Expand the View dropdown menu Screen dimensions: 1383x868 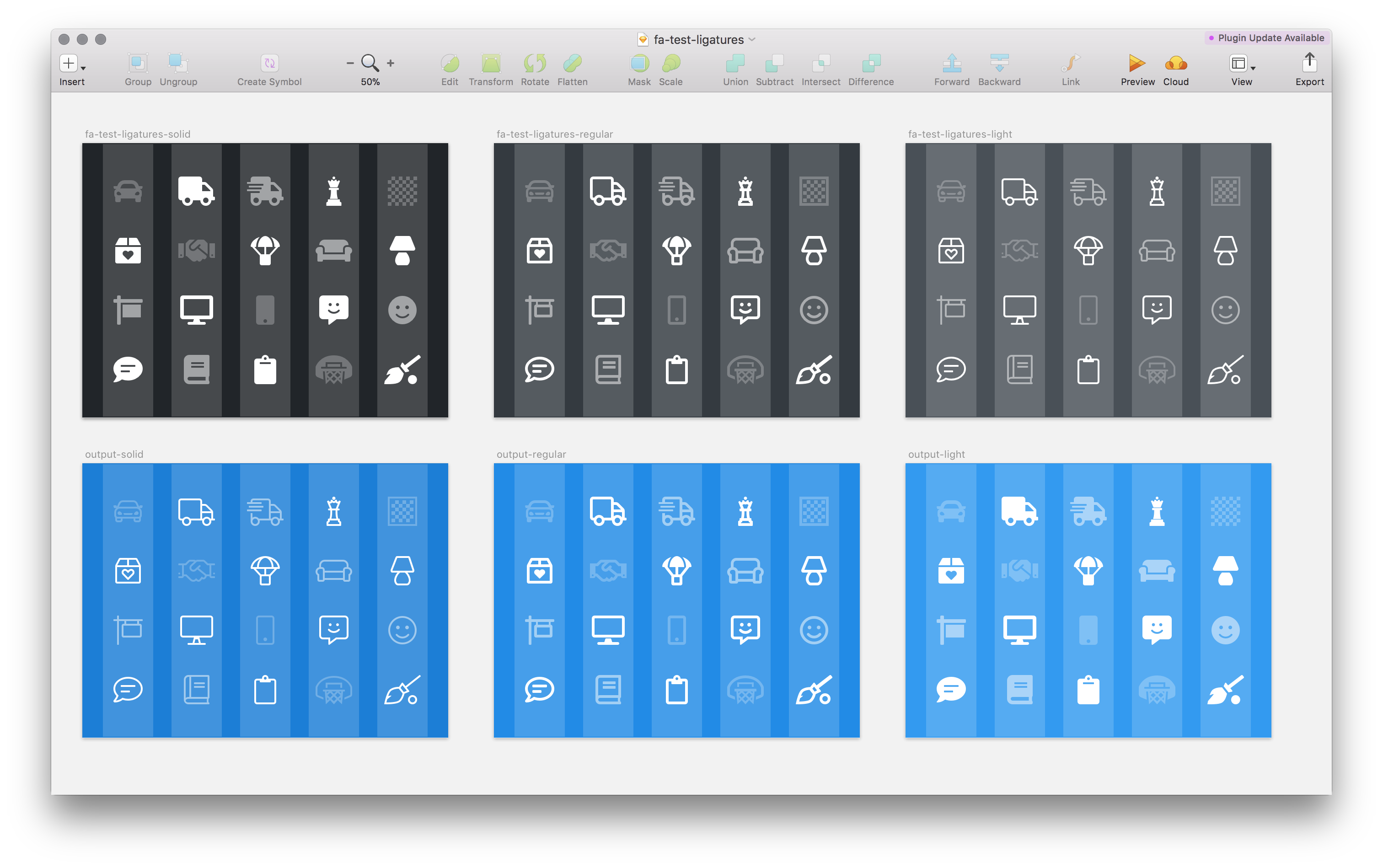tap(1253, 68)
